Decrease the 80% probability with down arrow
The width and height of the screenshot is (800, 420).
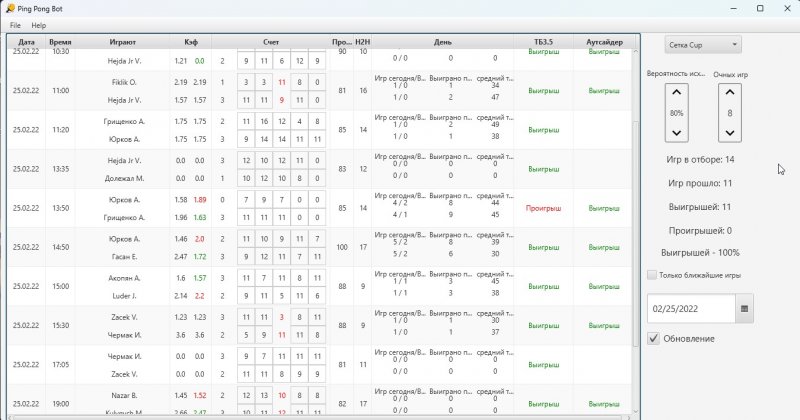pos(676,133)
